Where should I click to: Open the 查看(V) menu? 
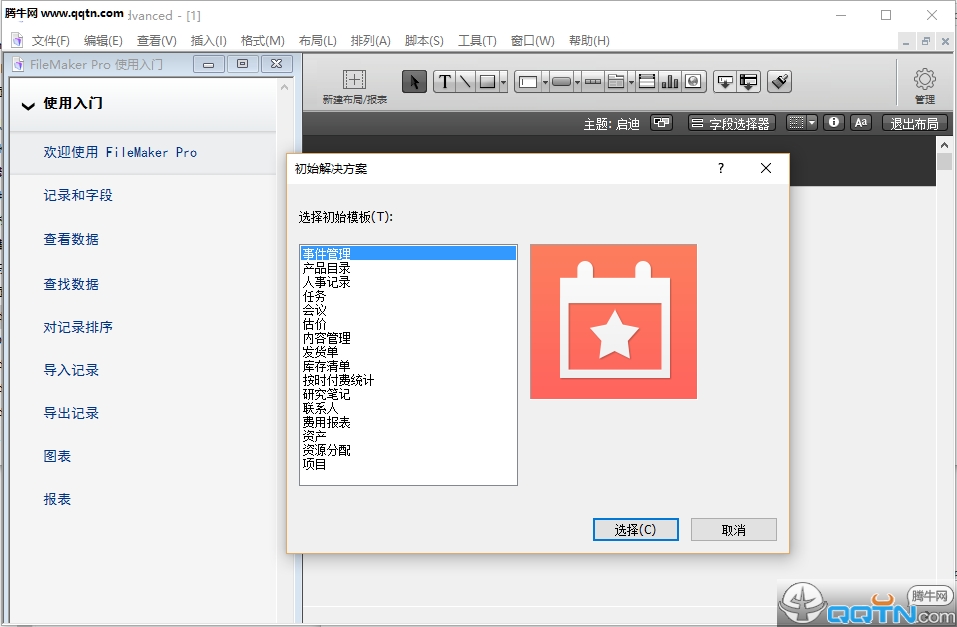click(x=156, y=40)
